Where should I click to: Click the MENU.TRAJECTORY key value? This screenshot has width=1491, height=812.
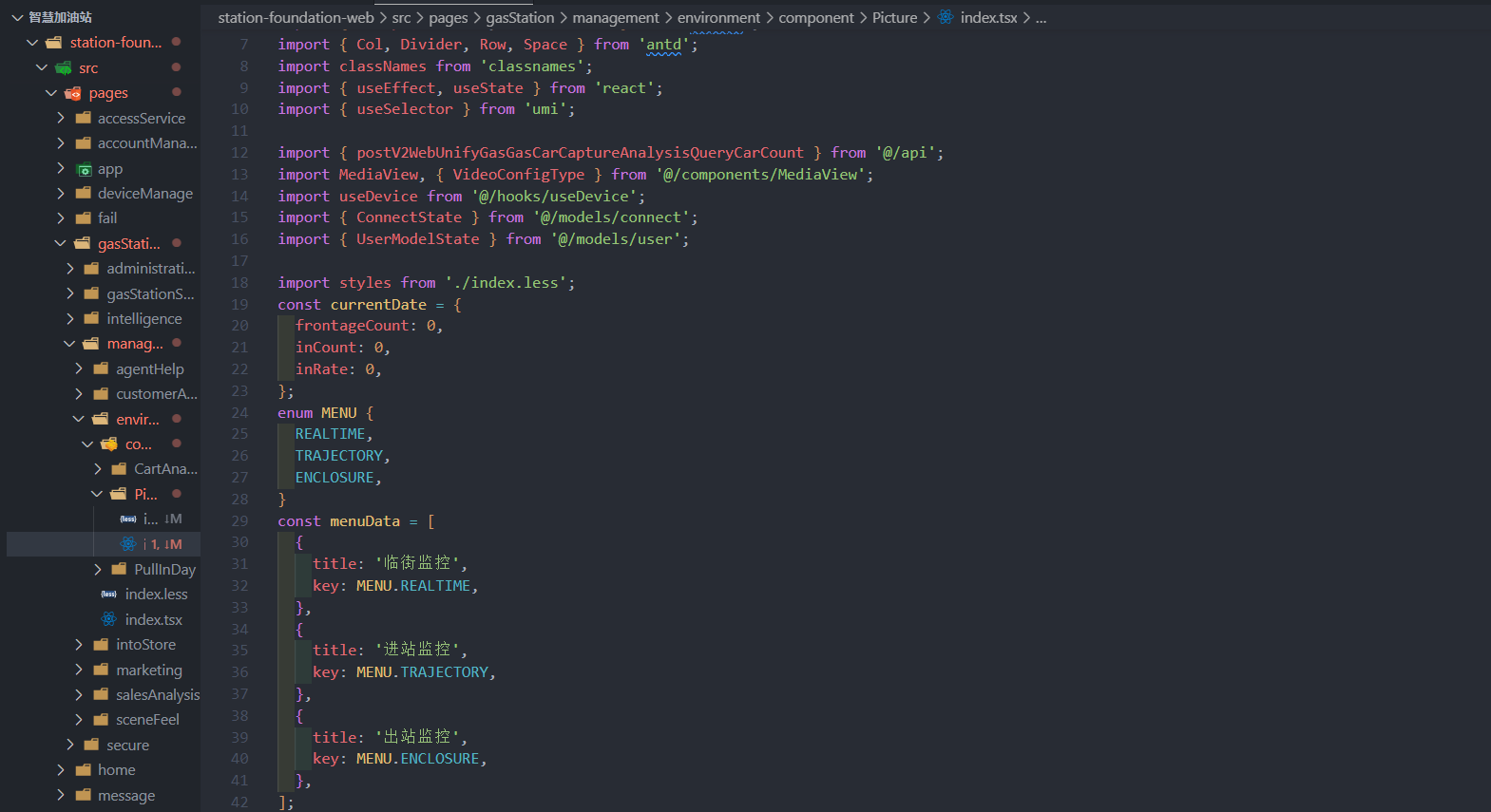tap(422, 672)
